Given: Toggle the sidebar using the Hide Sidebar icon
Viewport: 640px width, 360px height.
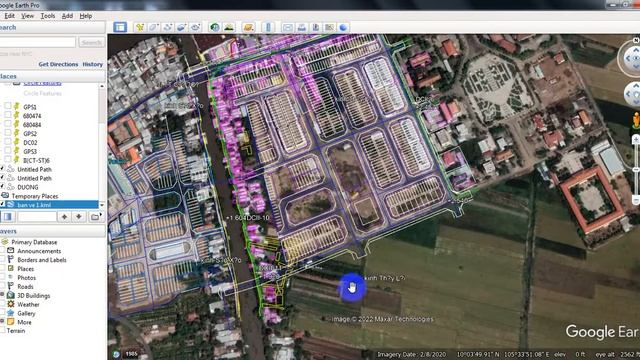Looking at the screenshot, I should pos(120,27).
